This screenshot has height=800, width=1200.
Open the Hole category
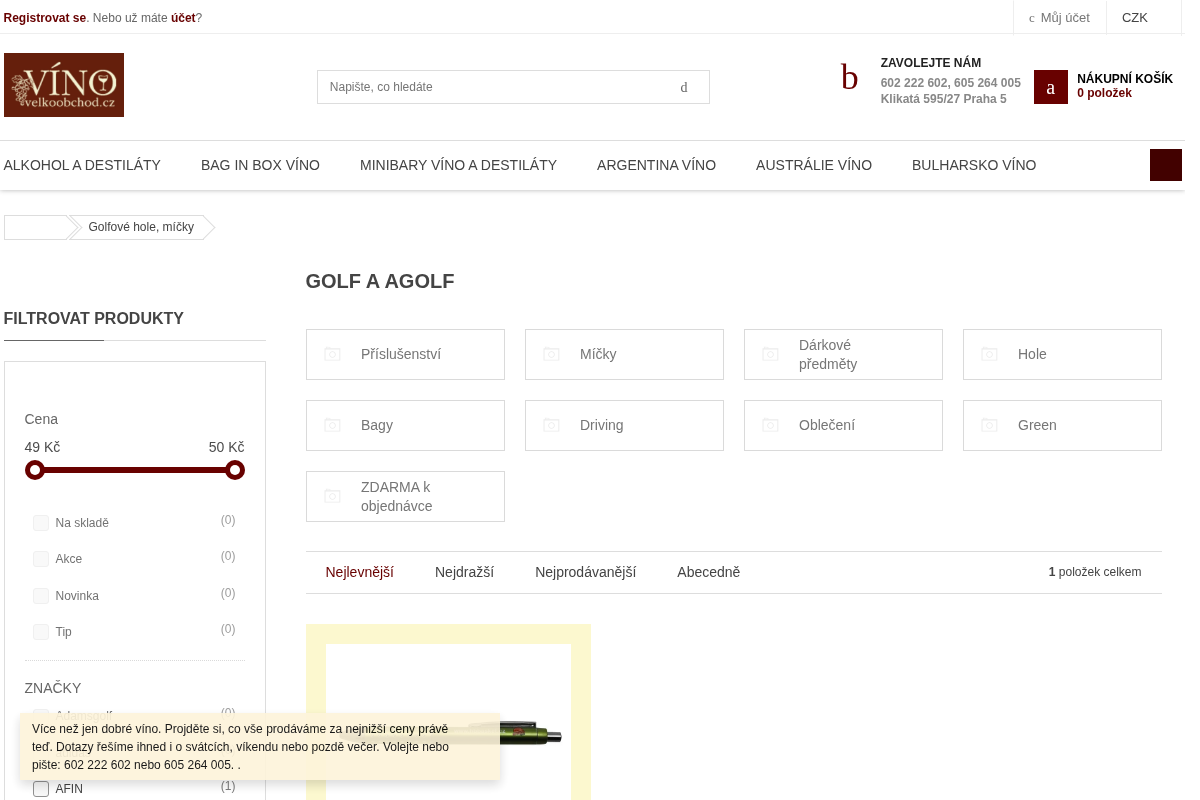pos(1062,354)
